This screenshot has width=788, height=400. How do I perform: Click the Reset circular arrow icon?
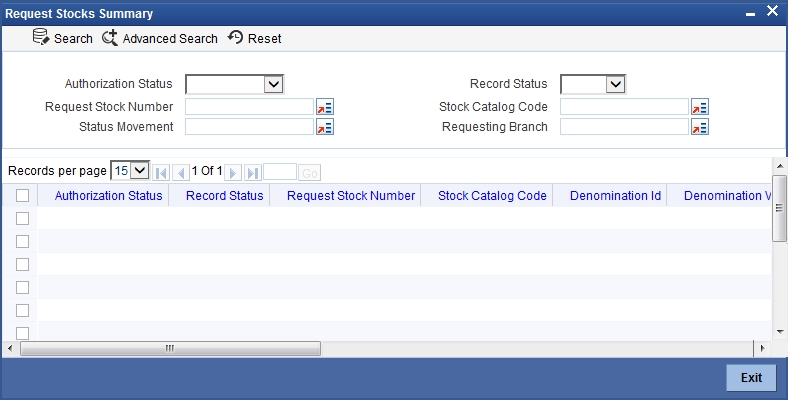click(235, 37)
